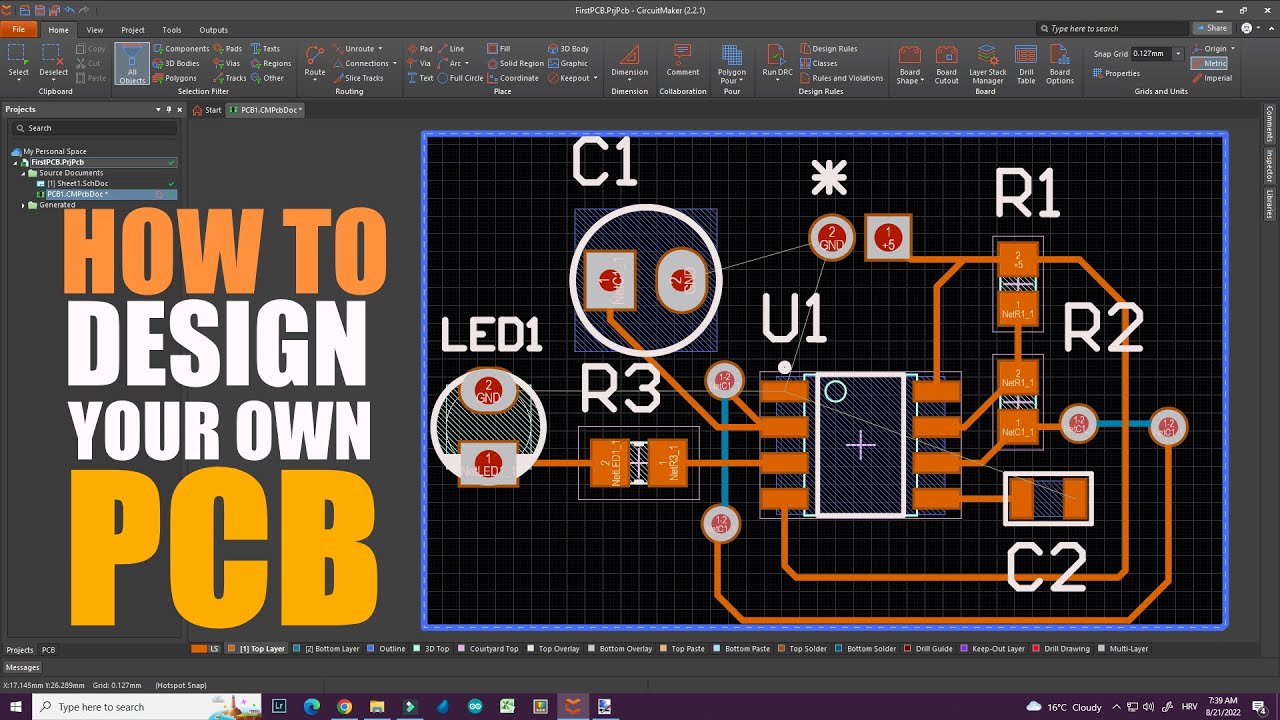The width and height of the screenshot is (1280, 720).
Task: Expand the Generated folder in Projects
Action: [23, 205]
